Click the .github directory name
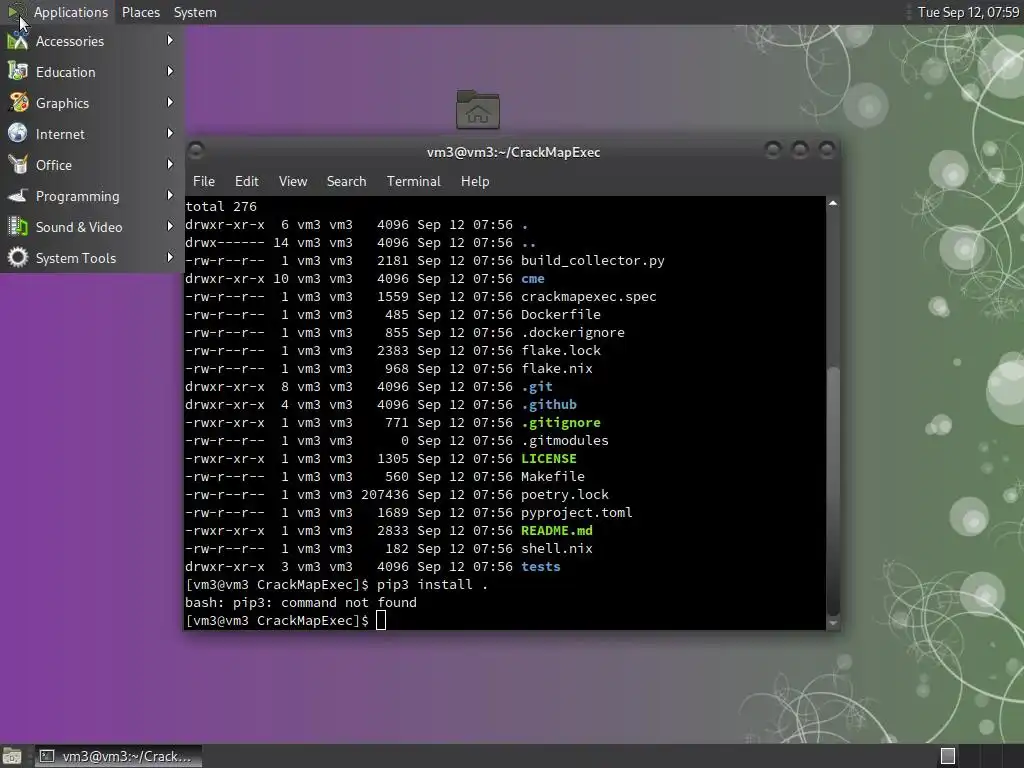Screen dimensions: 1024x768 [x=549, y=405]
